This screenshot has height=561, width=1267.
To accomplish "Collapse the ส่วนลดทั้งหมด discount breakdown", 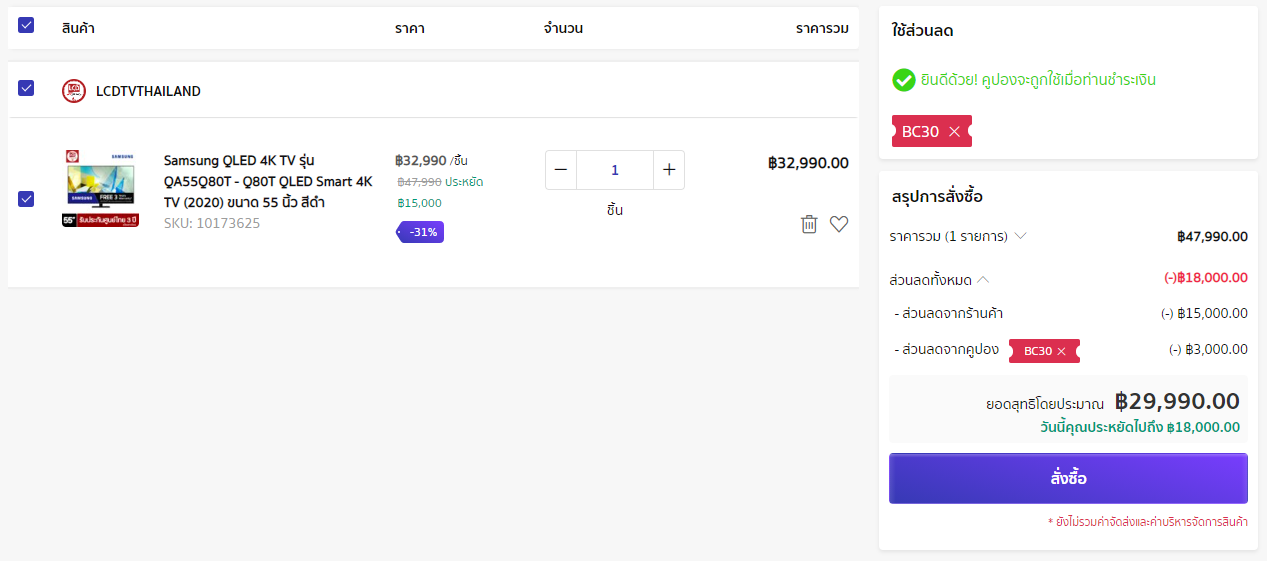I will tap(983, 280).
